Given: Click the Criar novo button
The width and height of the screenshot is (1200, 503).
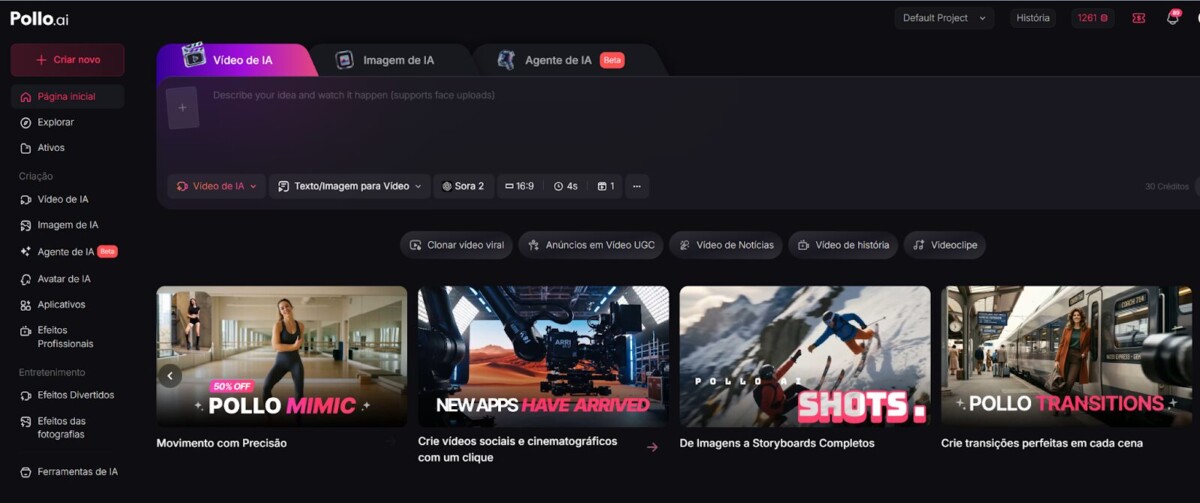Looking at the screenshot, I should [x=68, y=60].
